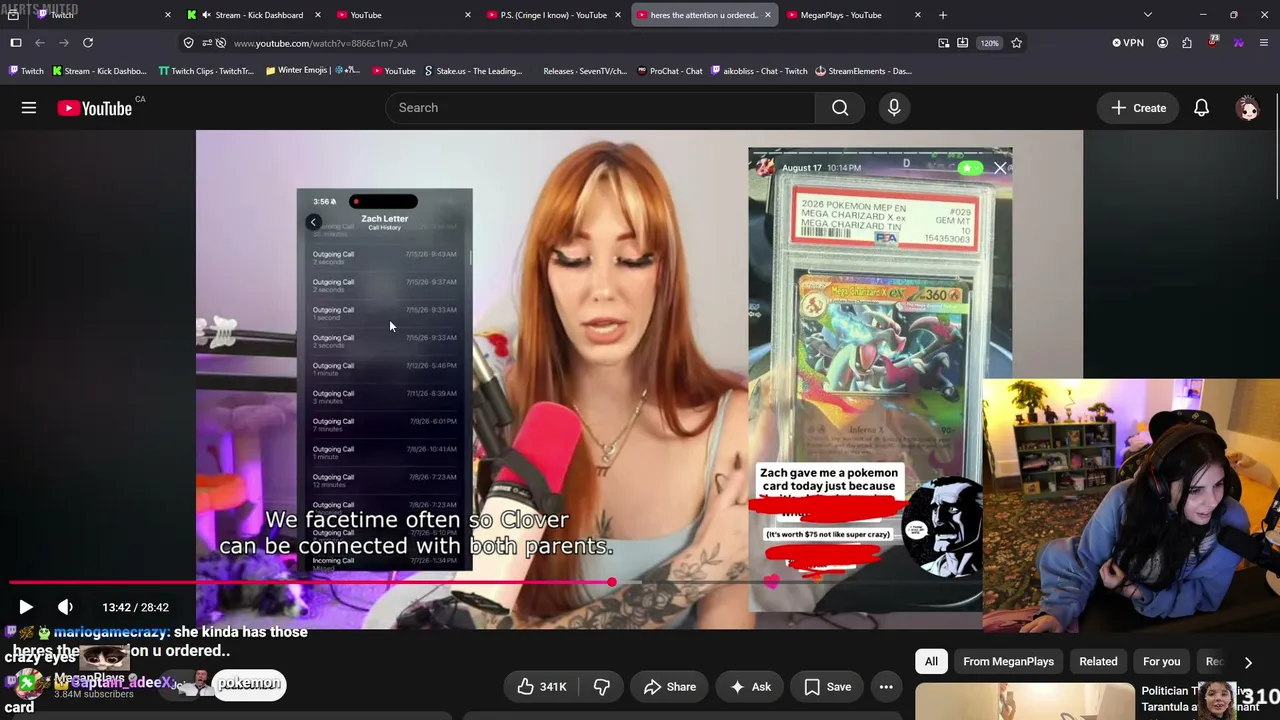Go back using the browser back arrow
Screen dimensions: 1280x720
pos(40,43)
